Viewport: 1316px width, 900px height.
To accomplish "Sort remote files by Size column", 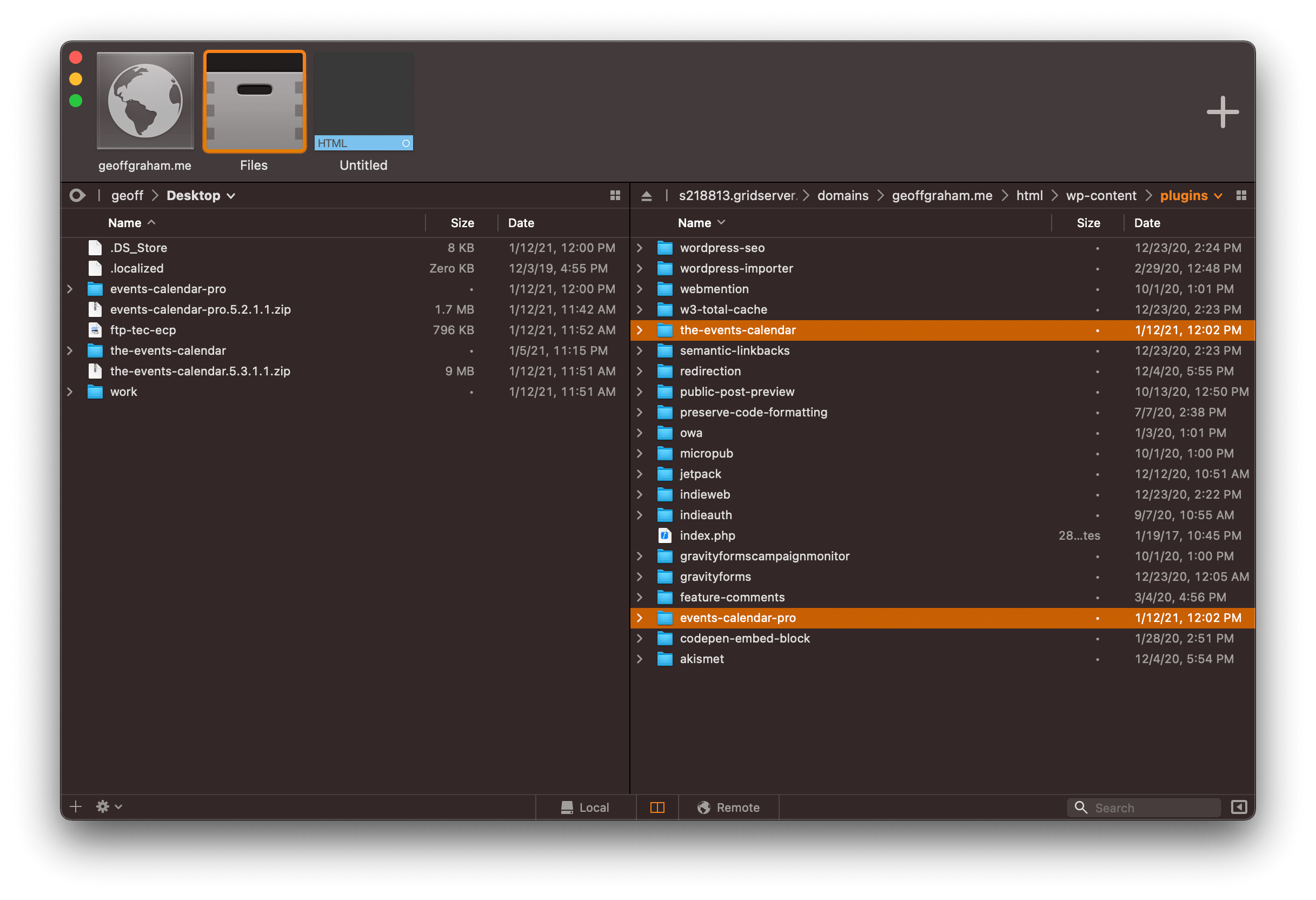I will click(x=1088, y=223).
